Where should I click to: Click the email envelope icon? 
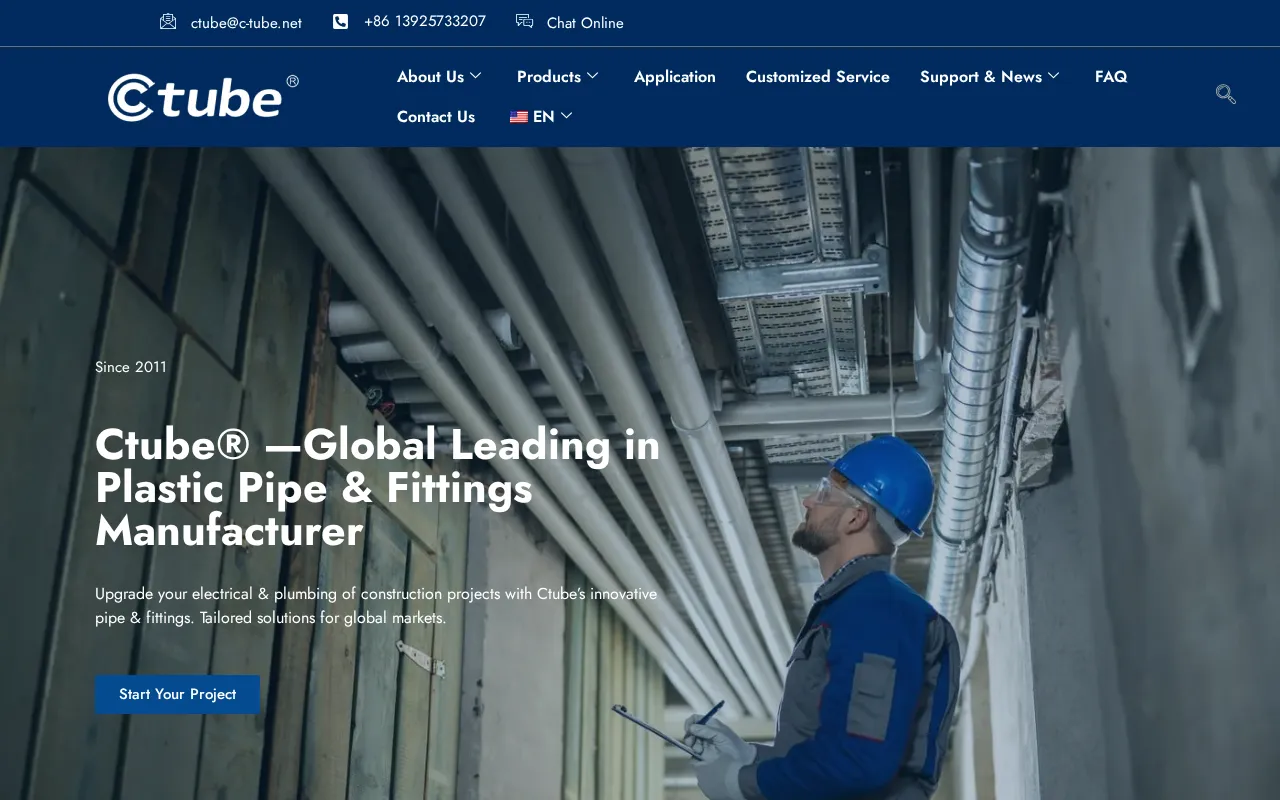pyautogui.click(x=168, y=21)
